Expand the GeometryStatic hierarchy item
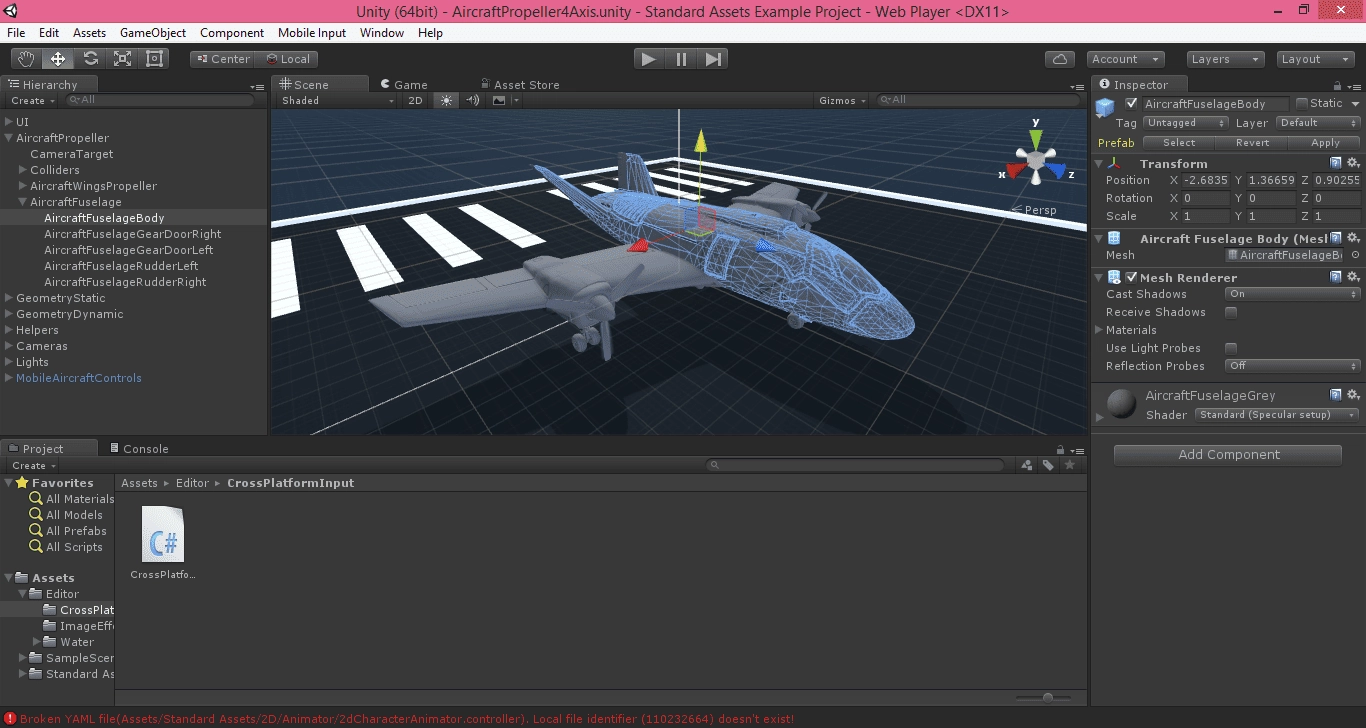Screen dimensions: 1366x728 click(9, 298)
